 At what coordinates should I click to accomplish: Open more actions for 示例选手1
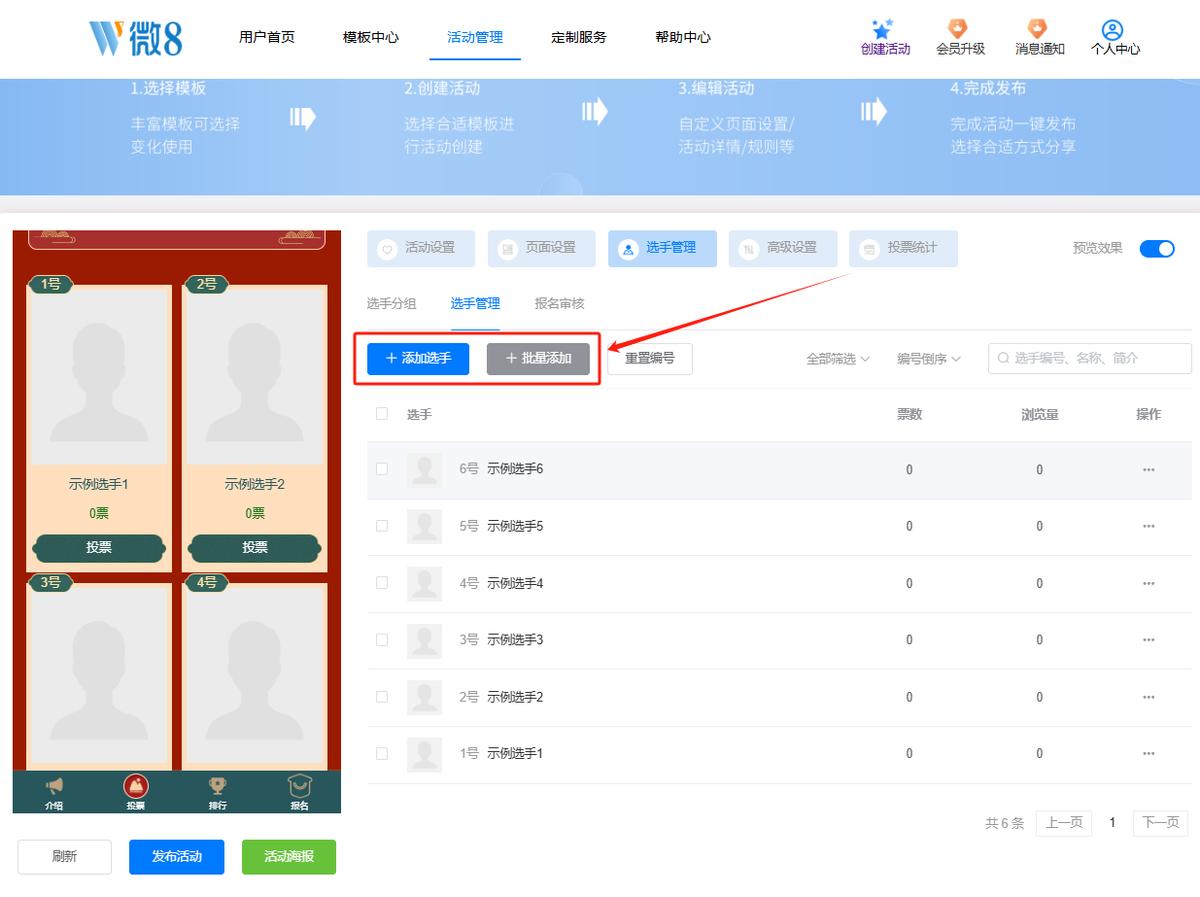[1148, 754]
